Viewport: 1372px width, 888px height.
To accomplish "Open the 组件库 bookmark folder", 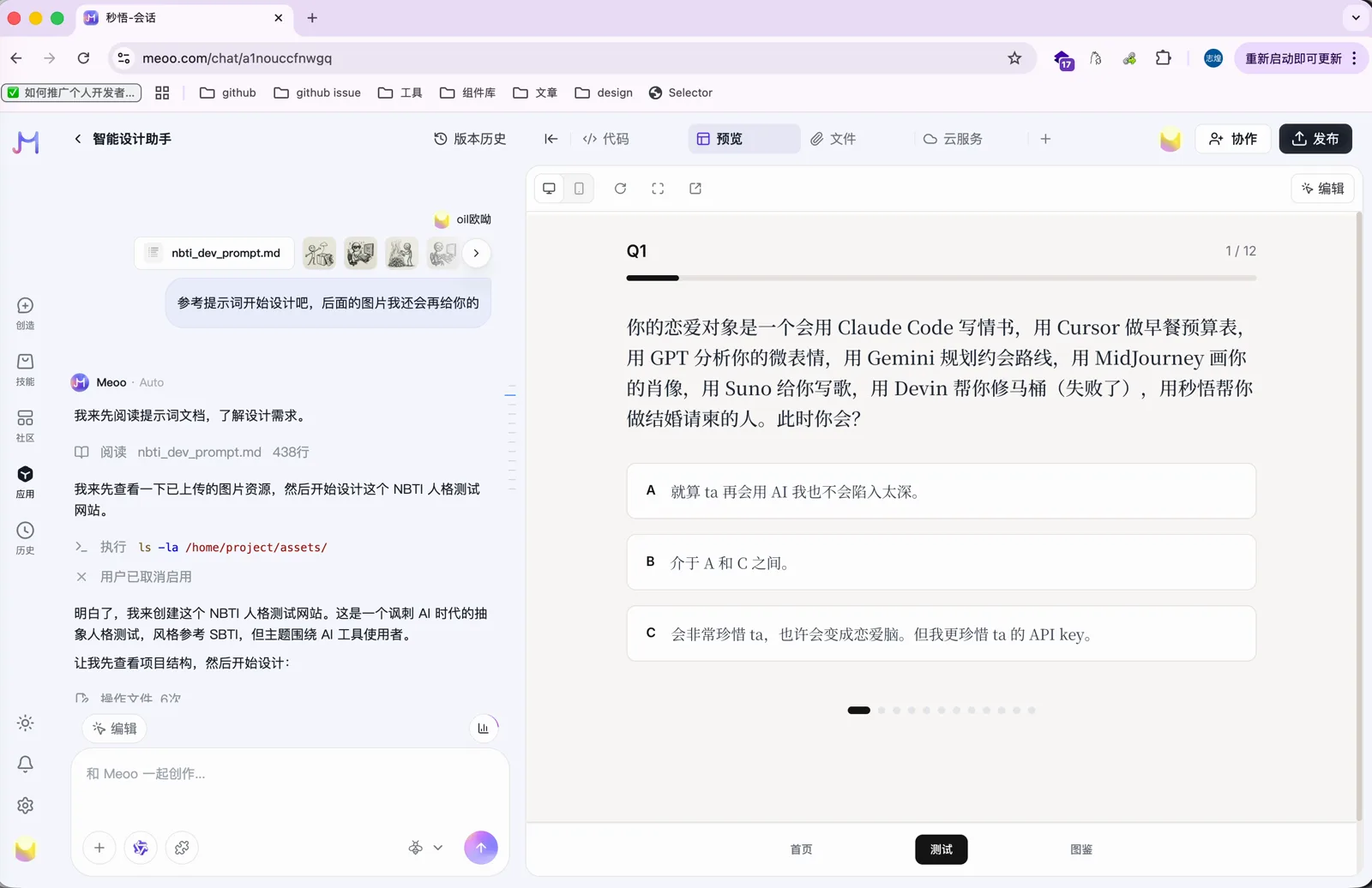I will tap(468, 93).
